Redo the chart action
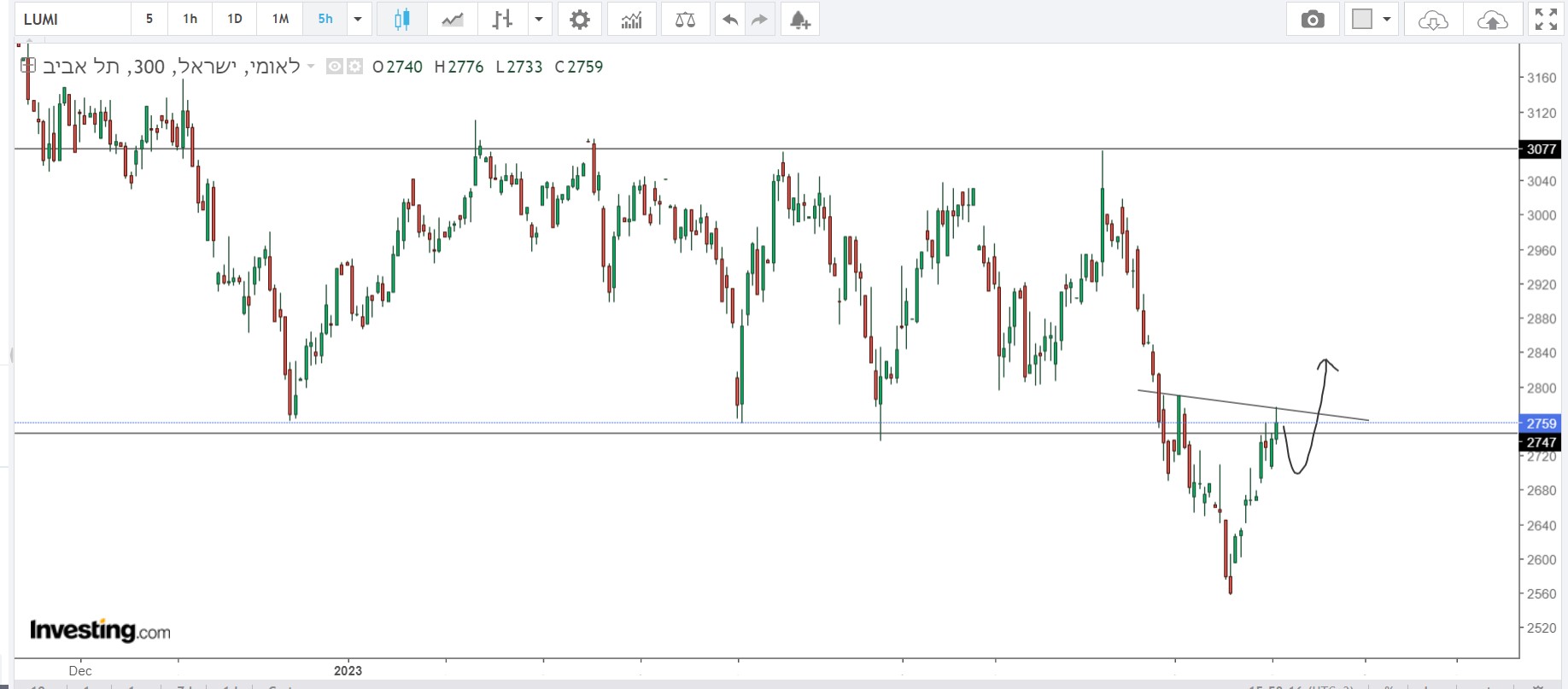Viewport: 1568px width, 689px height. 759,19
